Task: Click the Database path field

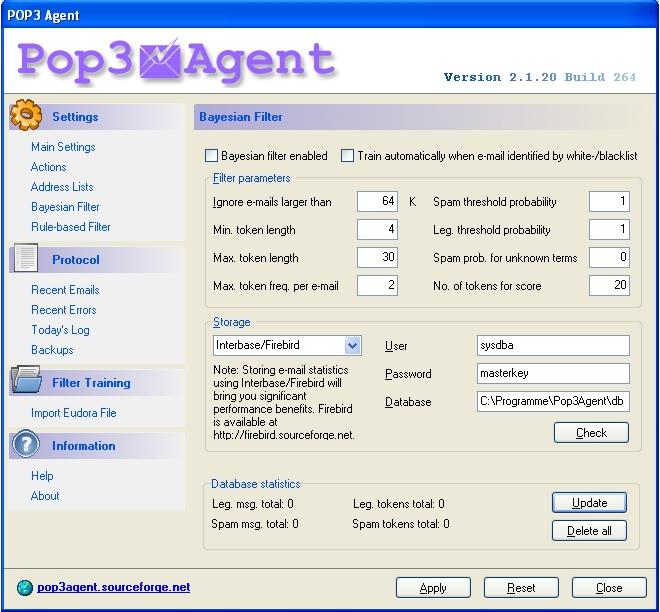Action: tap(553, 402)
